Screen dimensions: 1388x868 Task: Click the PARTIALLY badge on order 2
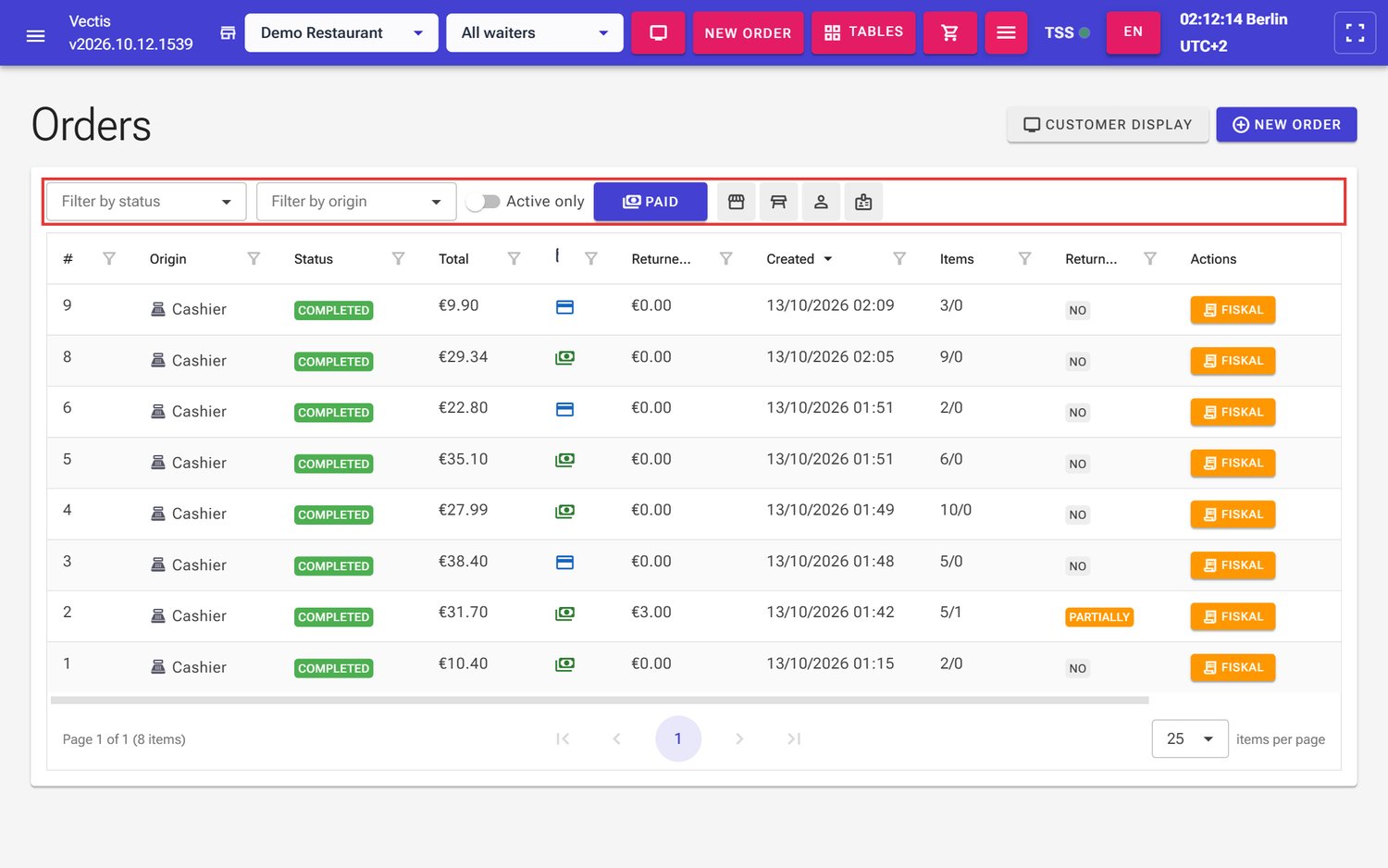click(x=1099, y=617)
